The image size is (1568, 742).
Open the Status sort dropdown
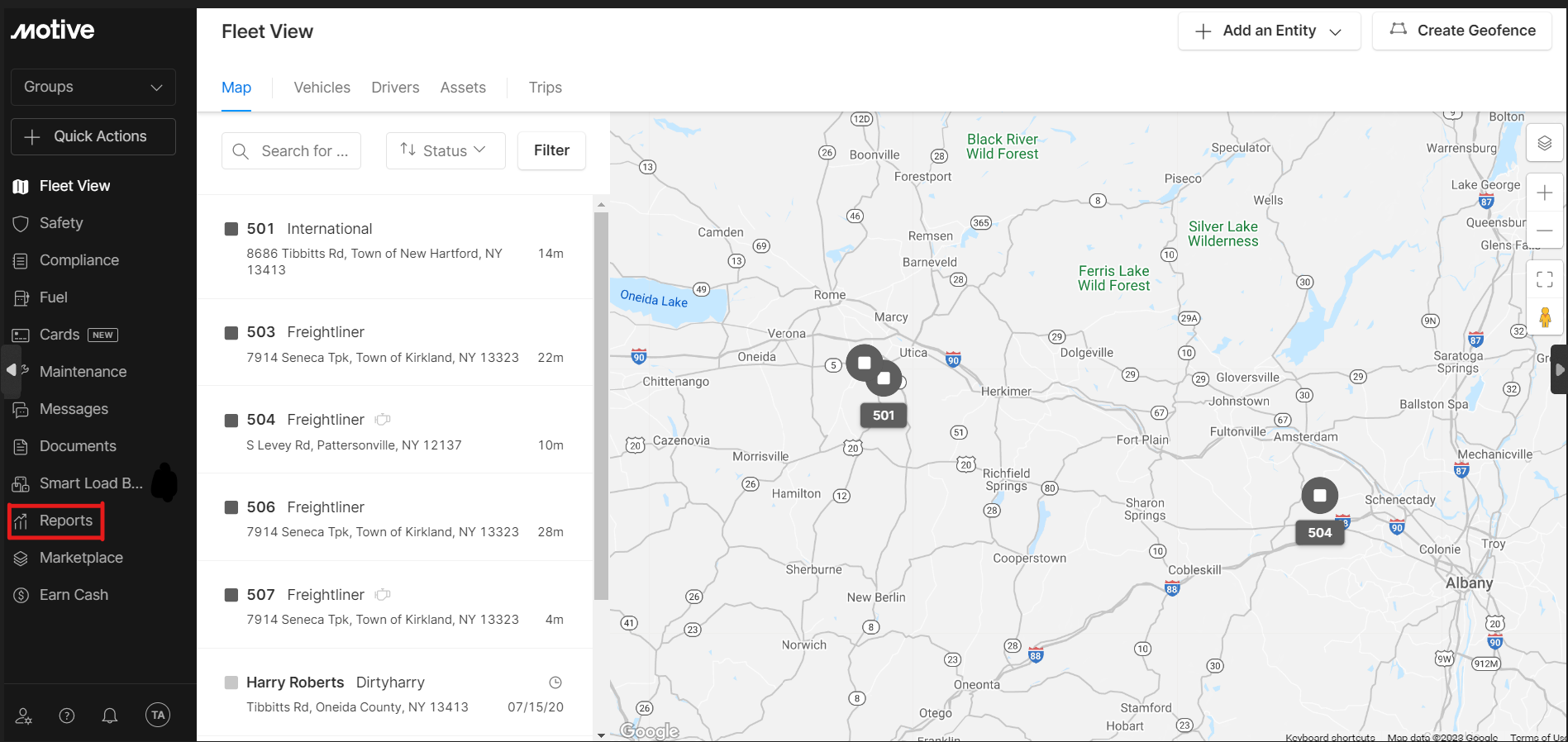[x=445, y=150]
